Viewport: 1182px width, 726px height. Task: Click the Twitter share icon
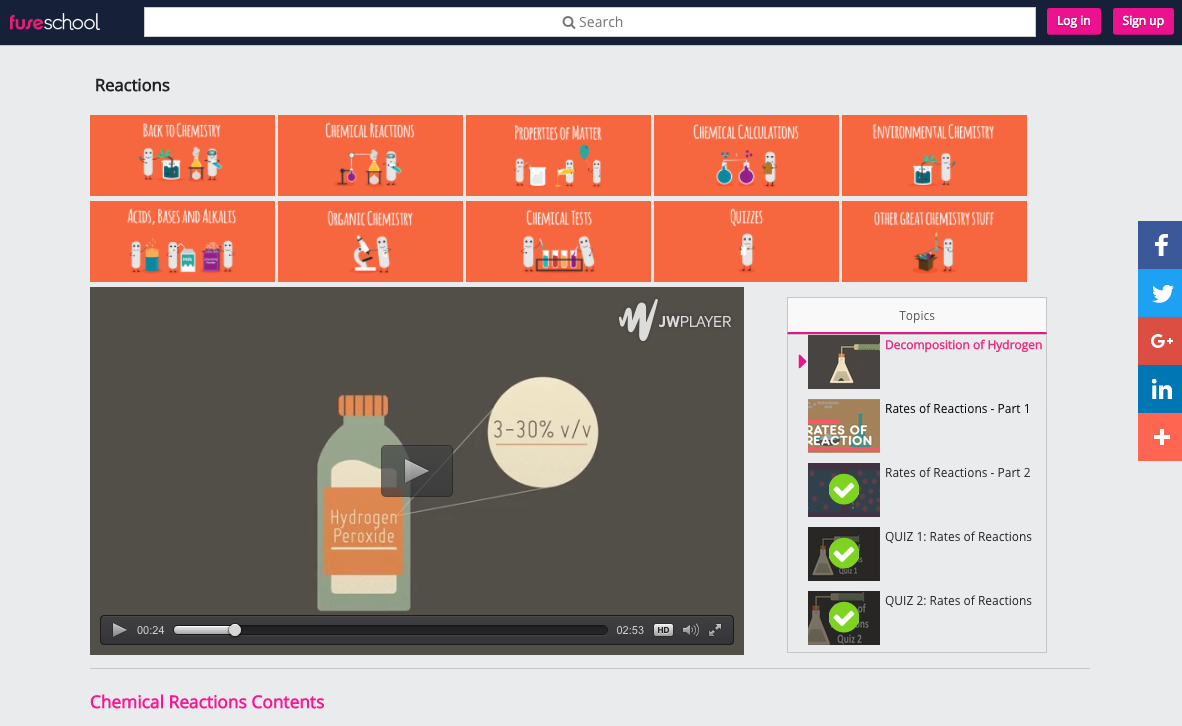point(1160,293)
